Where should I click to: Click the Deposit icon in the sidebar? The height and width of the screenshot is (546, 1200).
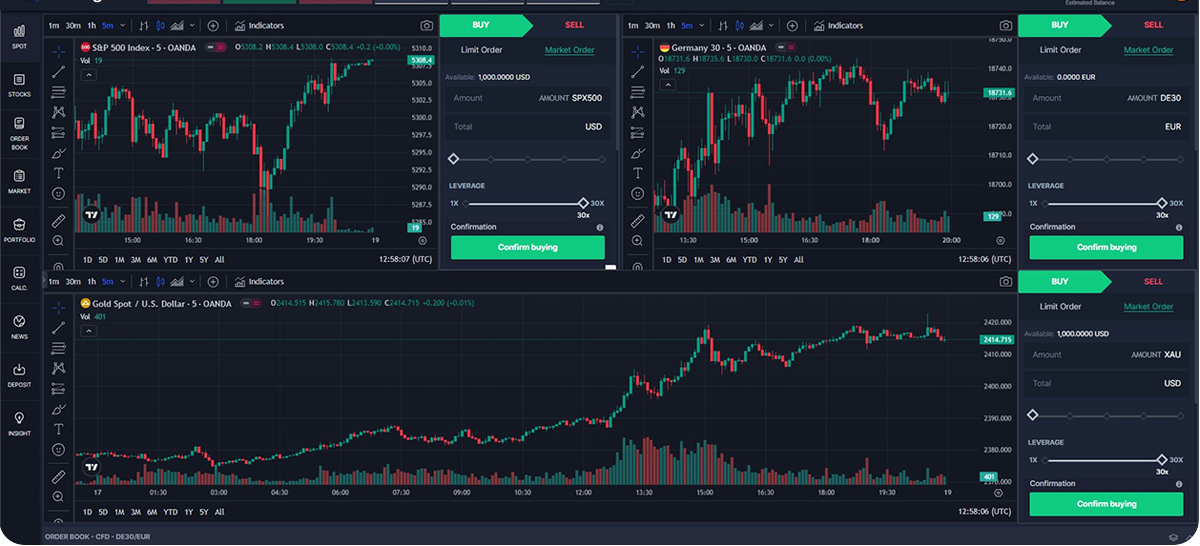point(20,374)
